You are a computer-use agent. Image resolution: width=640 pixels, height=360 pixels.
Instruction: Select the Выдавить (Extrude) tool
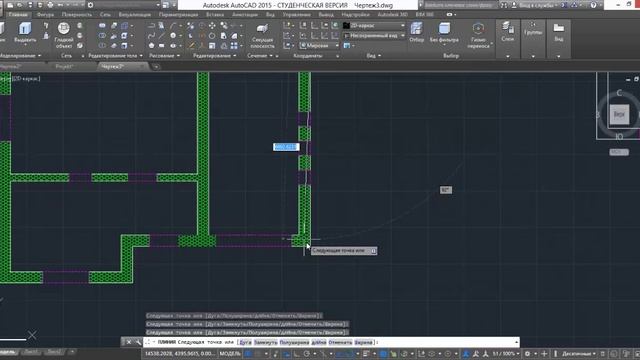(25, 32)
